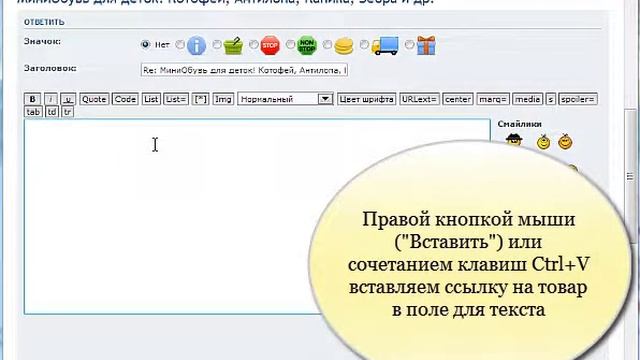This screenshot has width=640, height=360.
Task: Click the tab table button
Action: point(33,112)
